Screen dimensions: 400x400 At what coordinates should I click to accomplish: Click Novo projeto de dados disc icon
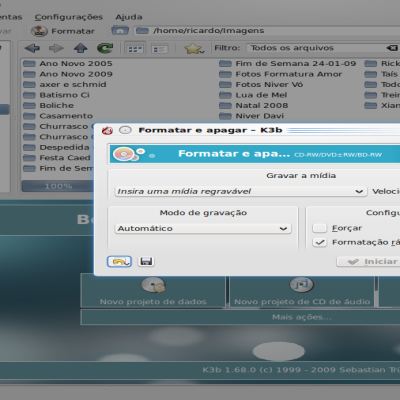pyautogui.click(x=153, y=285)
